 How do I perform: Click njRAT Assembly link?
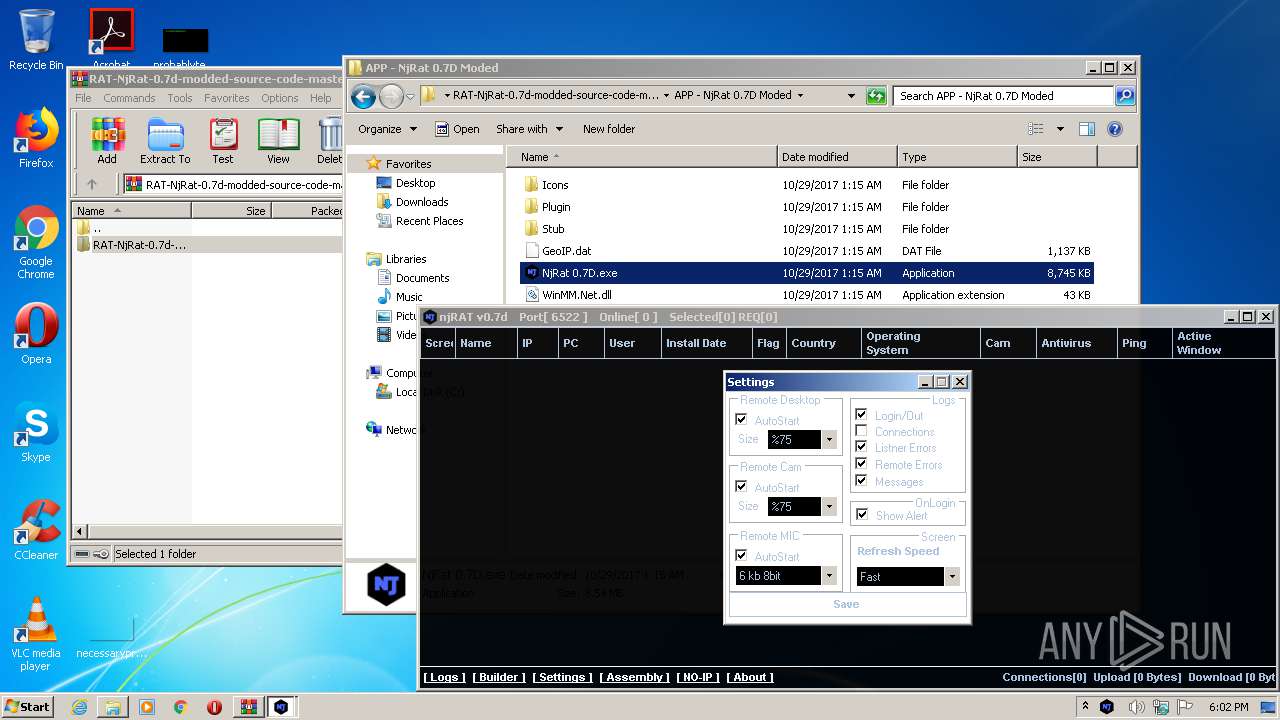(634, 677)
